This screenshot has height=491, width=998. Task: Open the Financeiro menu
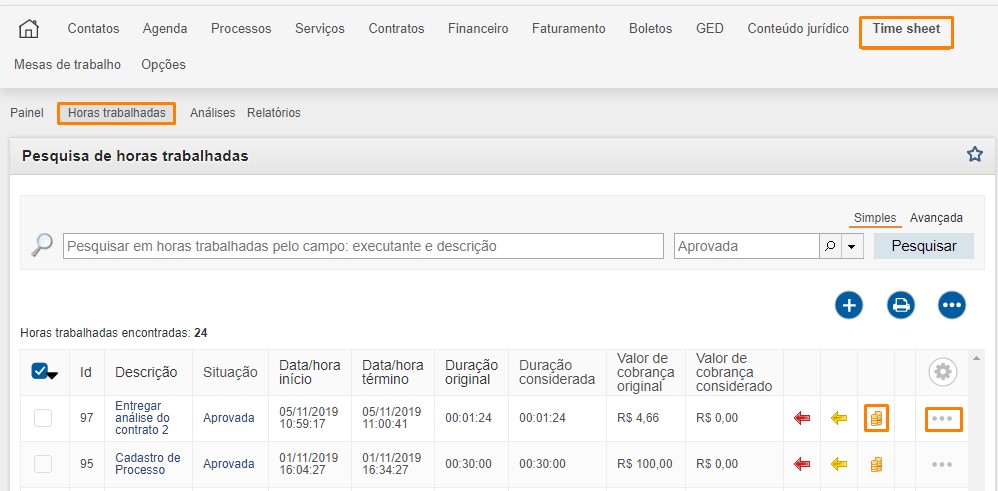[478, 29]
